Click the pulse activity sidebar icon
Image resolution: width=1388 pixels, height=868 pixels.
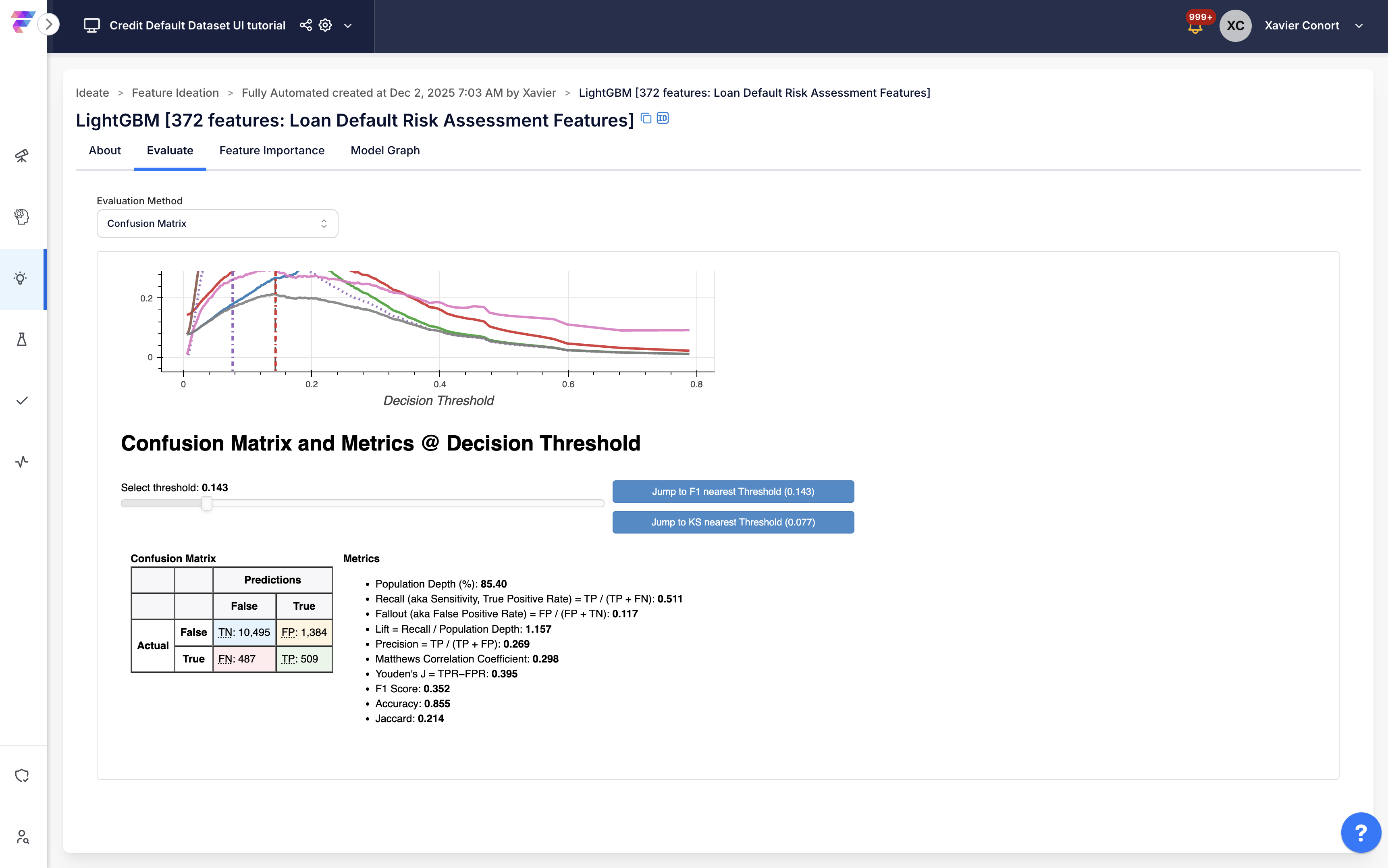click(22, 461)
